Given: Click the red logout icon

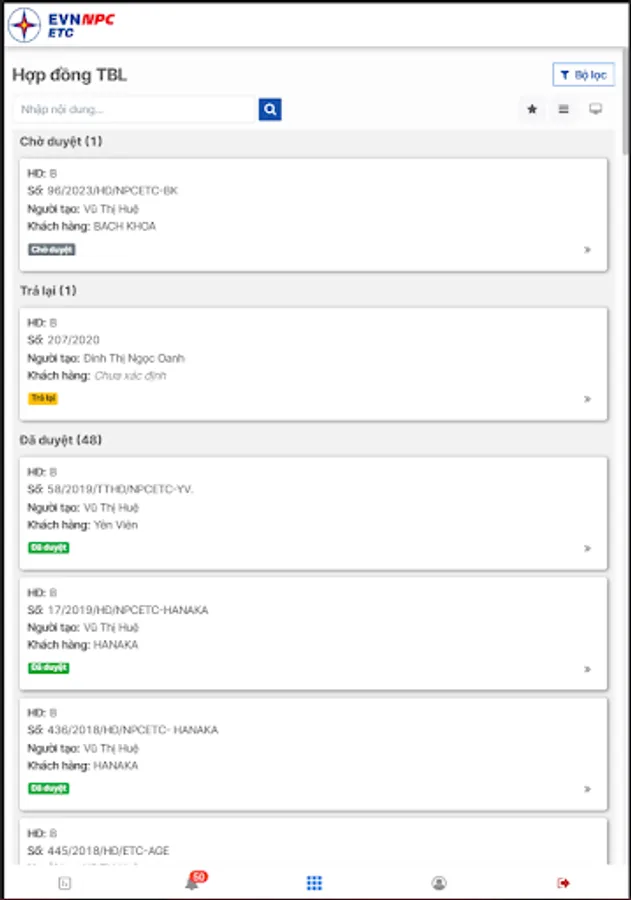Looking at the screenshot, I should [x=564, y=883].
